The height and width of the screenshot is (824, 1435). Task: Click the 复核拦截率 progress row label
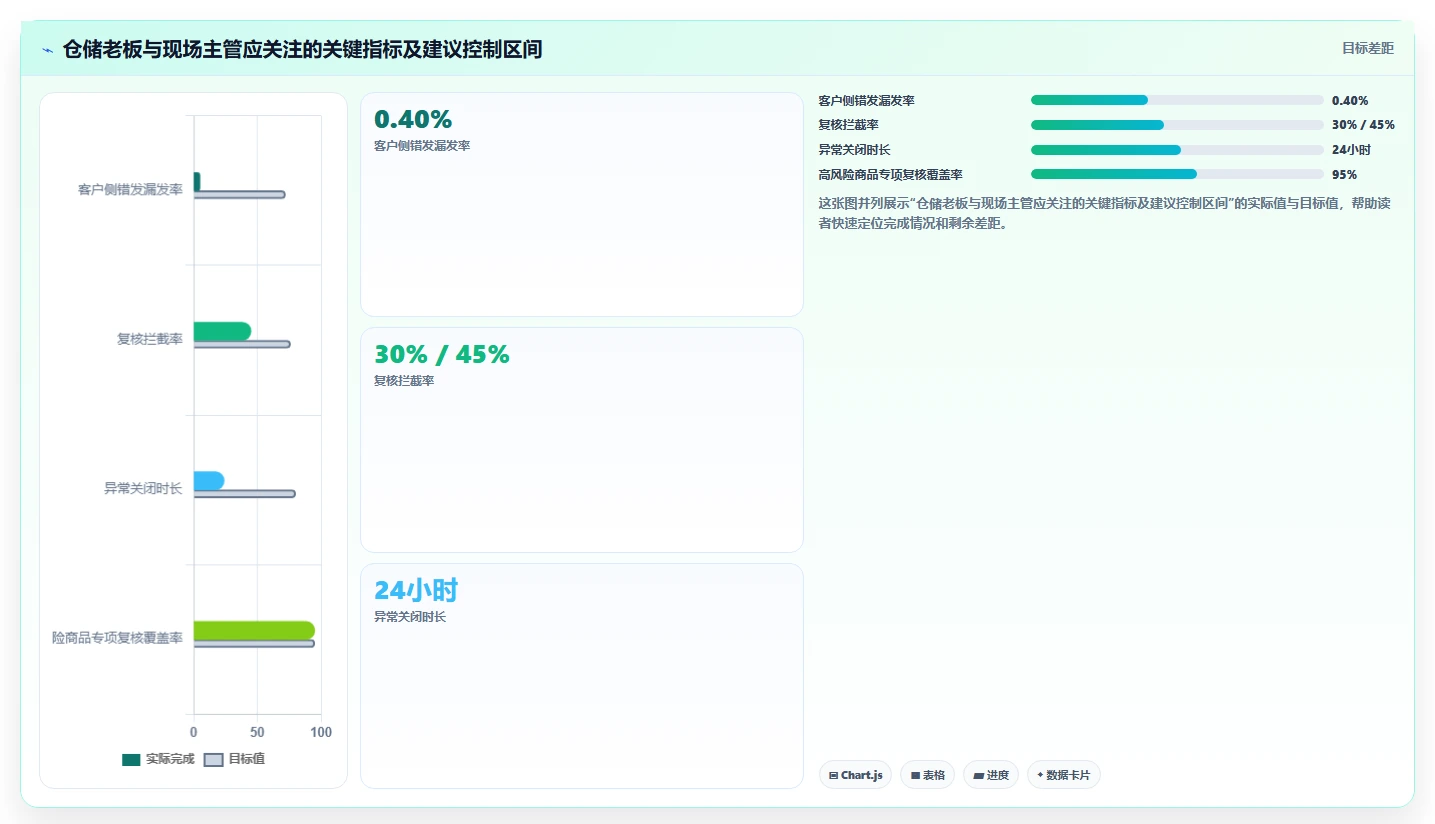pyautogui.click(x=849, y=125)
